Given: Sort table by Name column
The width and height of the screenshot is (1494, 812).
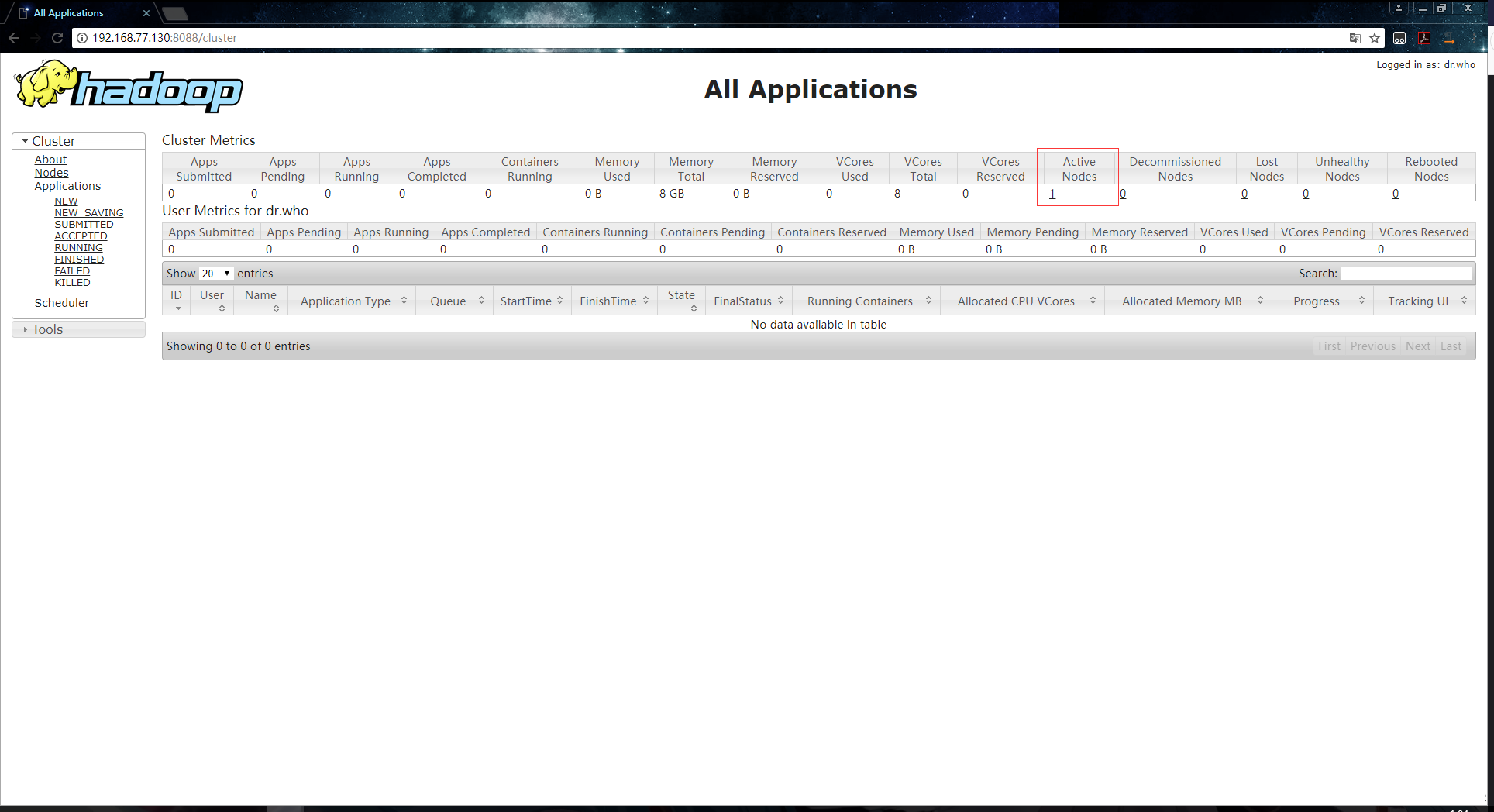Looking at the screenshot, I should (x=261, y=301).
